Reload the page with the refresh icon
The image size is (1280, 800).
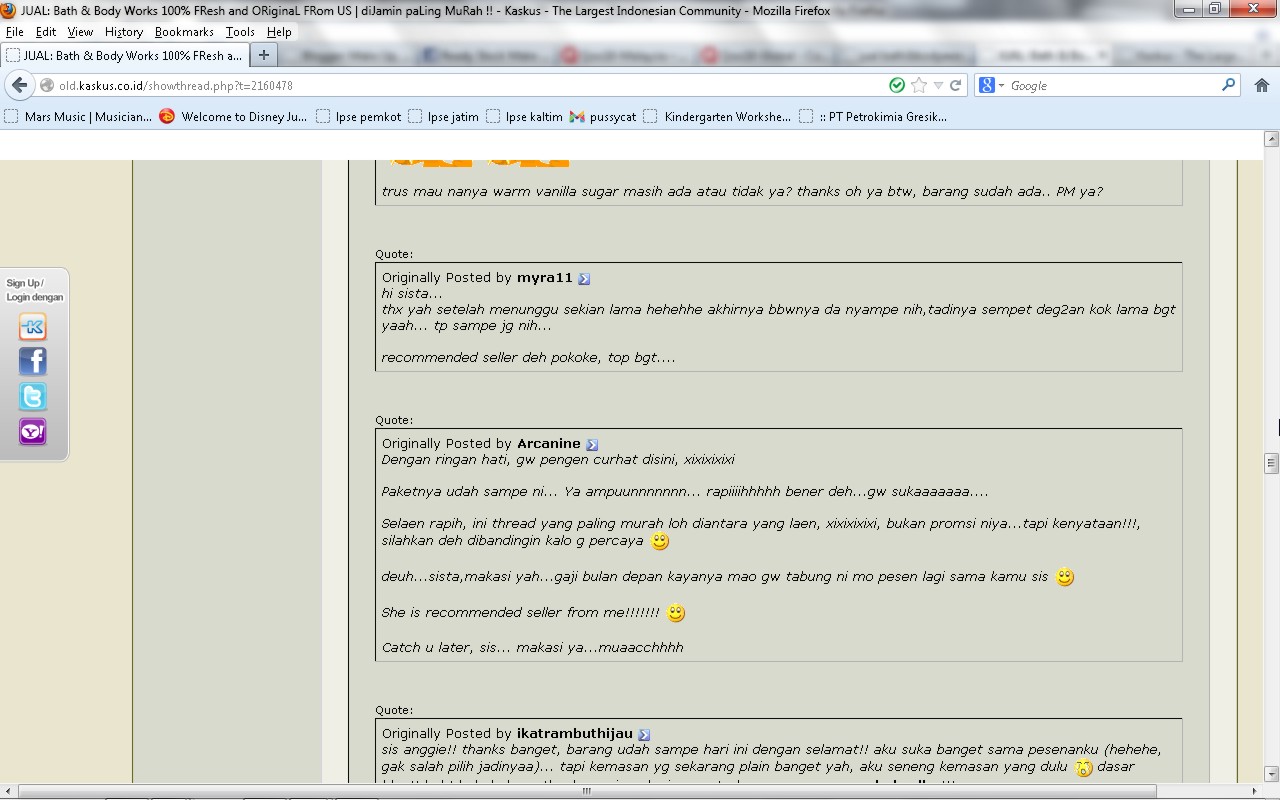956,85
